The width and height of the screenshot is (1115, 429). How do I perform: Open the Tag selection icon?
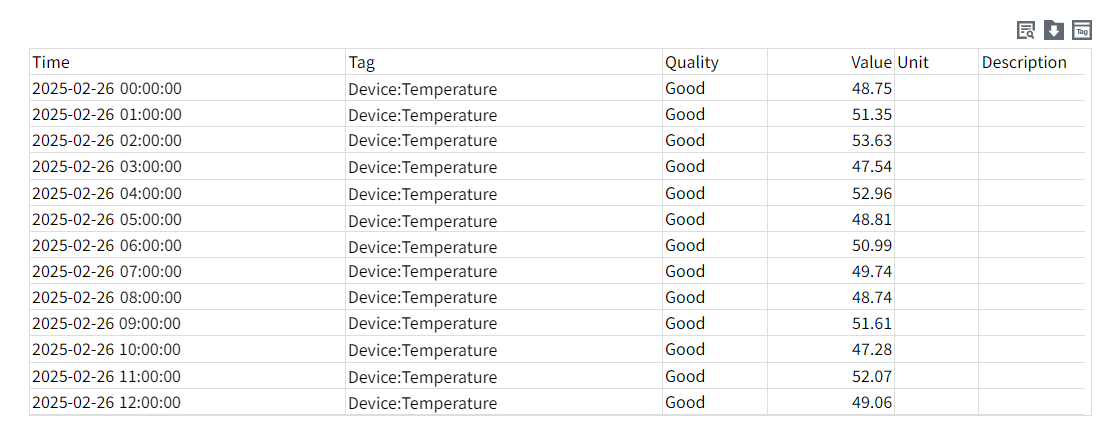click(x=1081, y=30)
